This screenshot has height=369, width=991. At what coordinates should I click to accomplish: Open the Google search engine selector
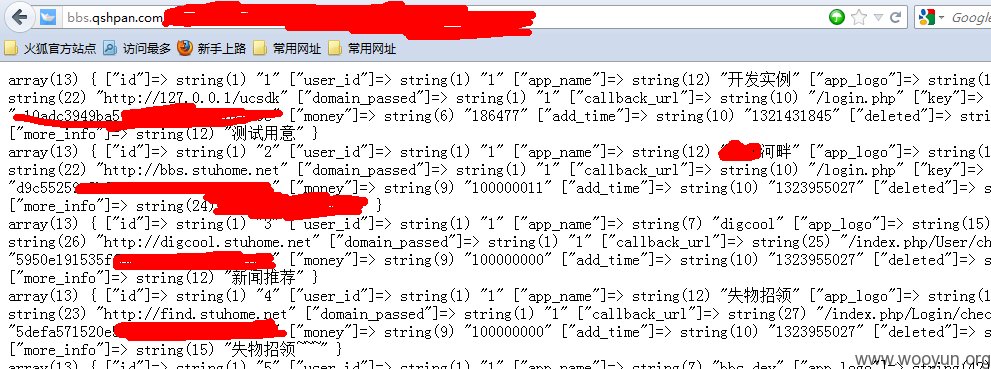932,18
